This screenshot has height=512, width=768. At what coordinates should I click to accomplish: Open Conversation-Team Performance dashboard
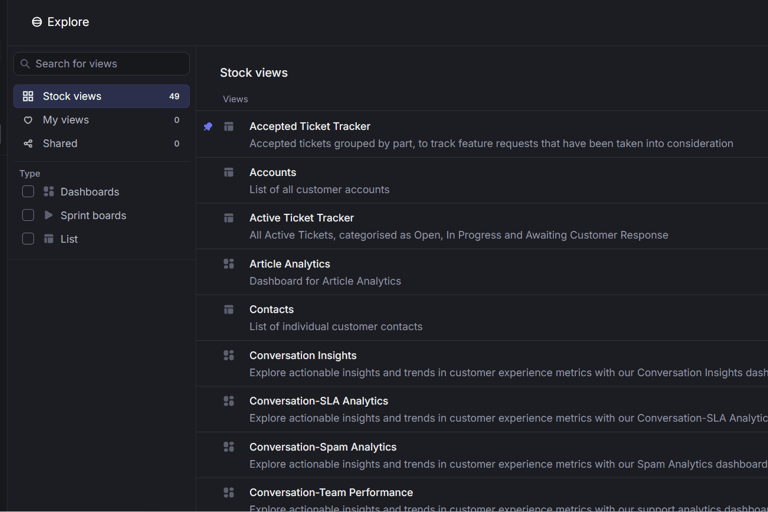(331, 492)
